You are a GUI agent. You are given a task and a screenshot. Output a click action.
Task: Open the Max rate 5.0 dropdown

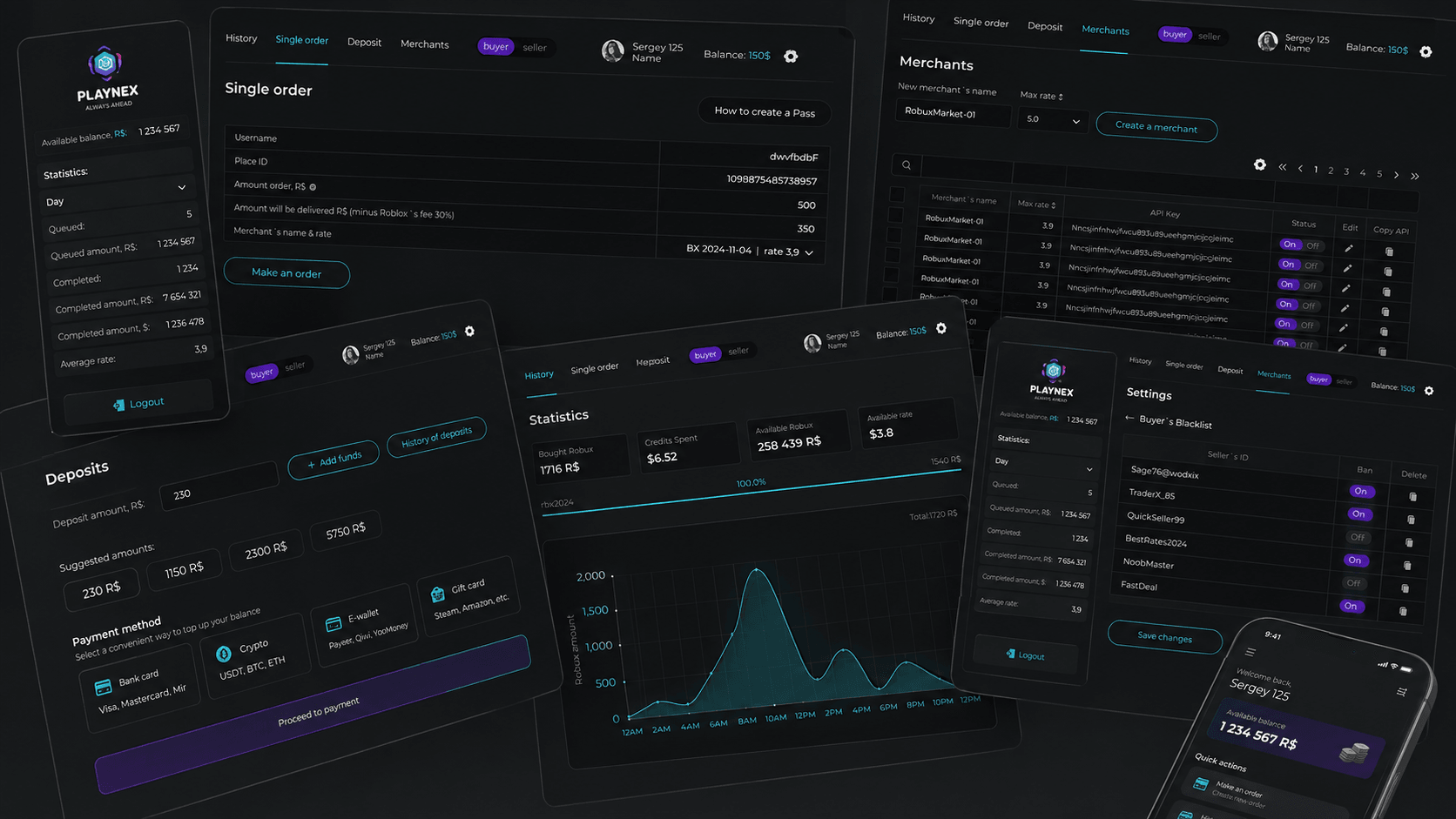pyautogui.click(x=1051, y=120)
